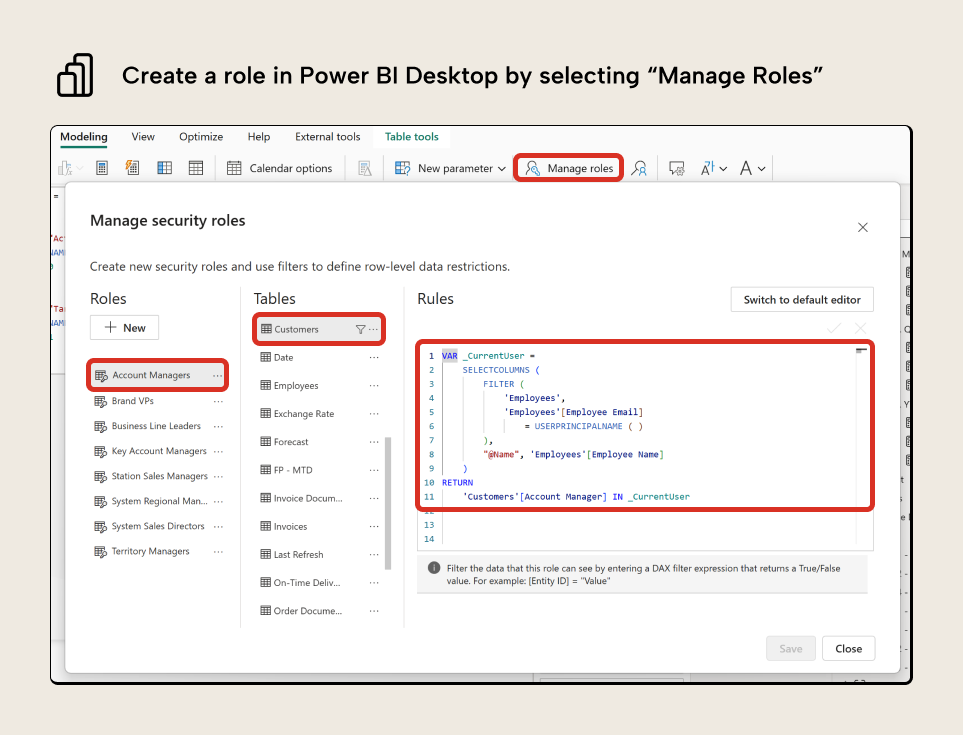Image resolution: width=963 pixels, height=735 pixels.
Task: Click the role icon next to Brand VPs
Action: pos(102,401)
